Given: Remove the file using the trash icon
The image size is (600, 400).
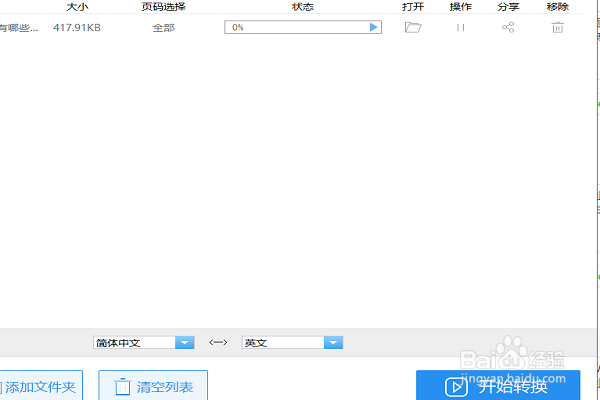Looking at the screenshot, I should coord(558,27).
